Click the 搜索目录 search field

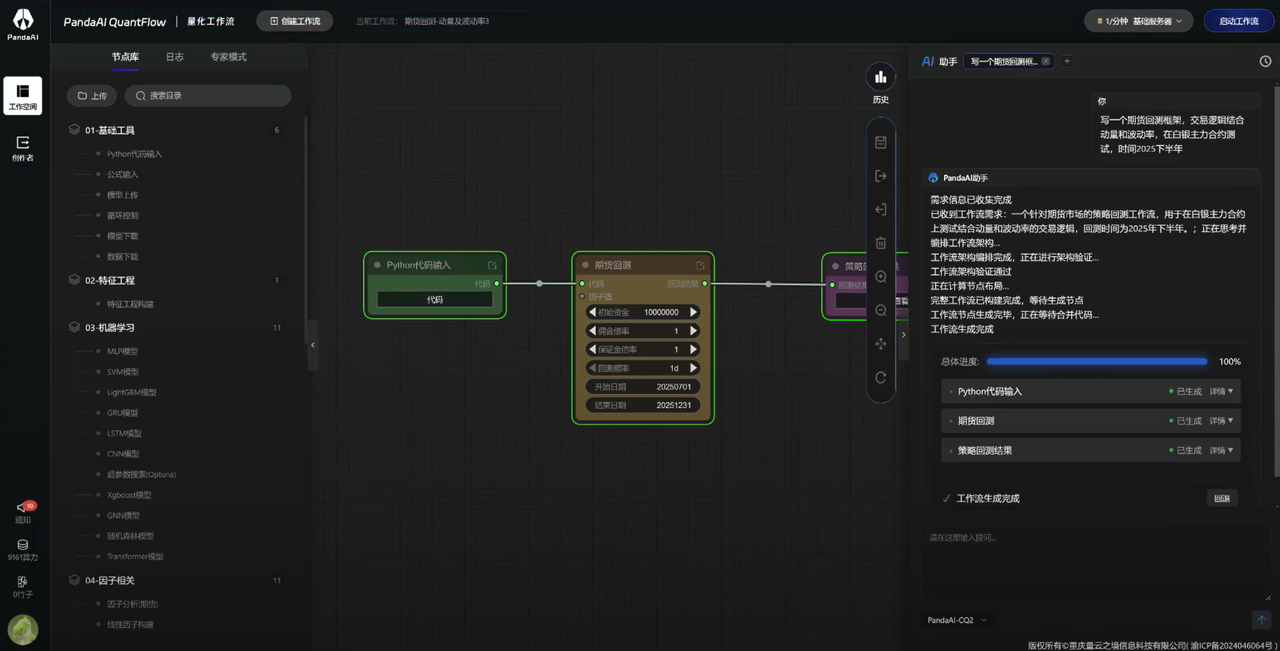[x=208, y=96]
